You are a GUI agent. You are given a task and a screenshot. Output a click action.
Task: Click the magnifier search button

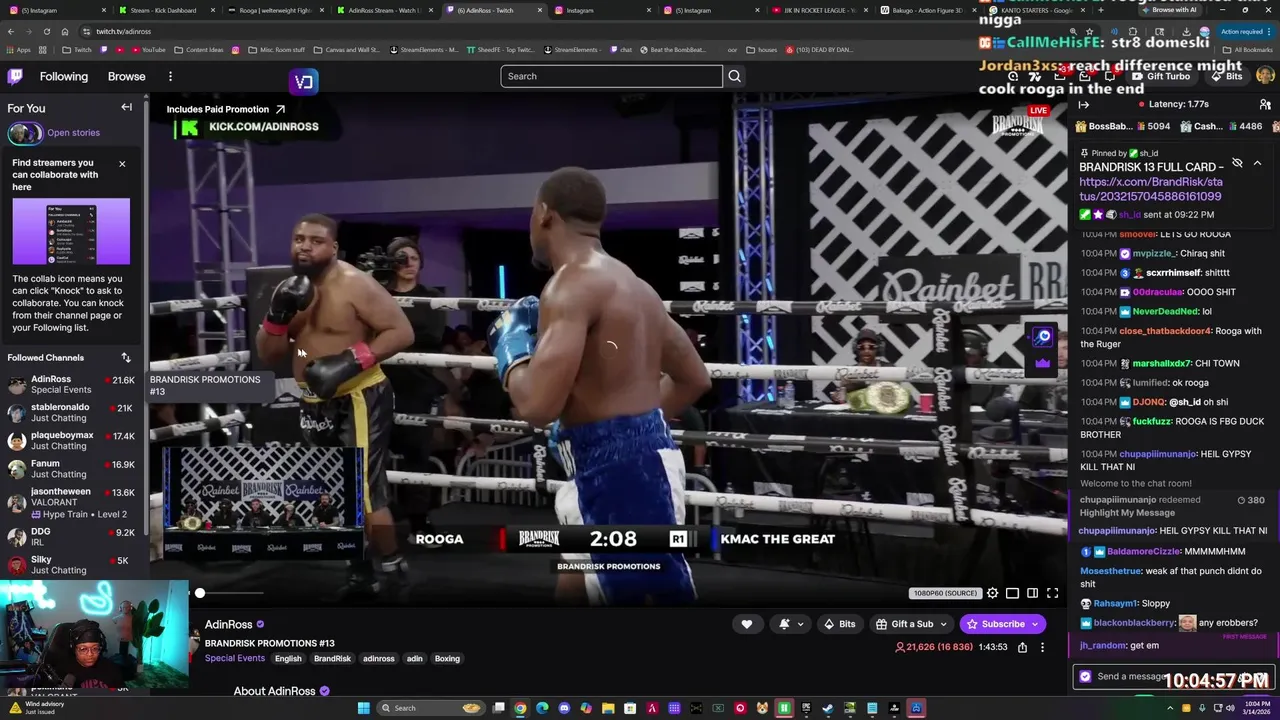734,76
